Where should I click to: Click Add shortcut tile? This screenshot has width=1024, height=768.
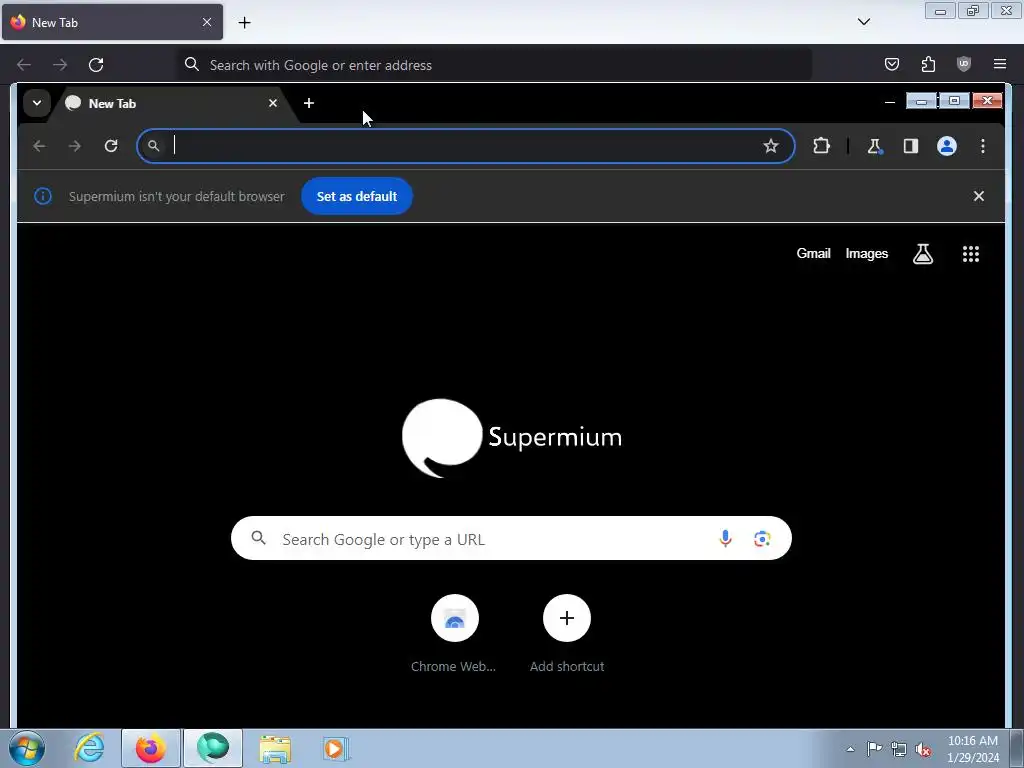point(566,633)
